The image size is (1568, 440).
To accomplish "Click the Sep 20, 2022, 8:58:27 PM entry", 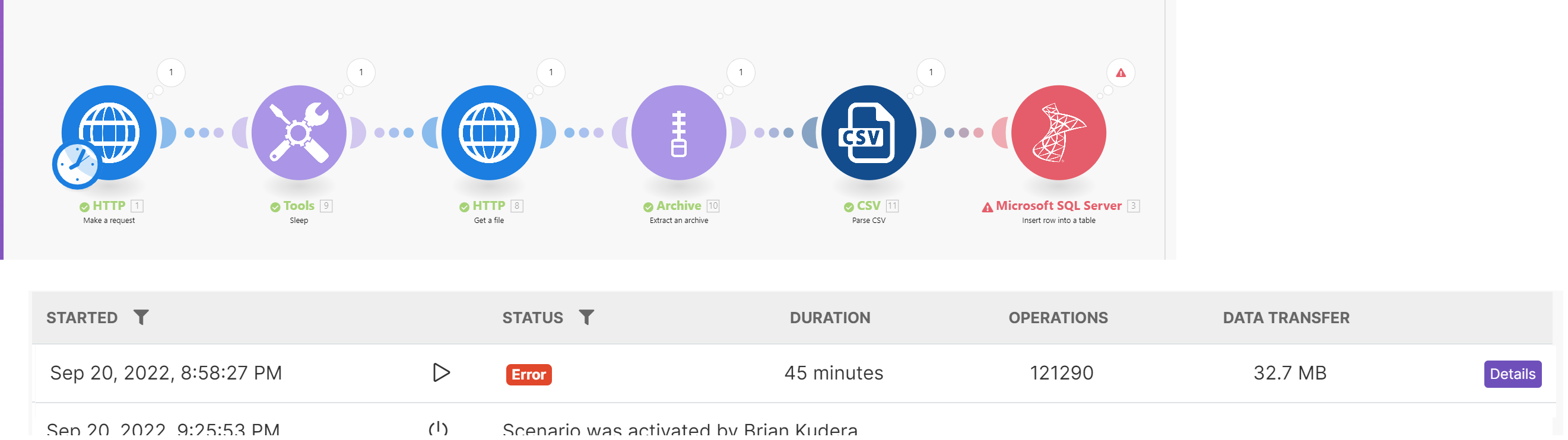I will 166,372.
